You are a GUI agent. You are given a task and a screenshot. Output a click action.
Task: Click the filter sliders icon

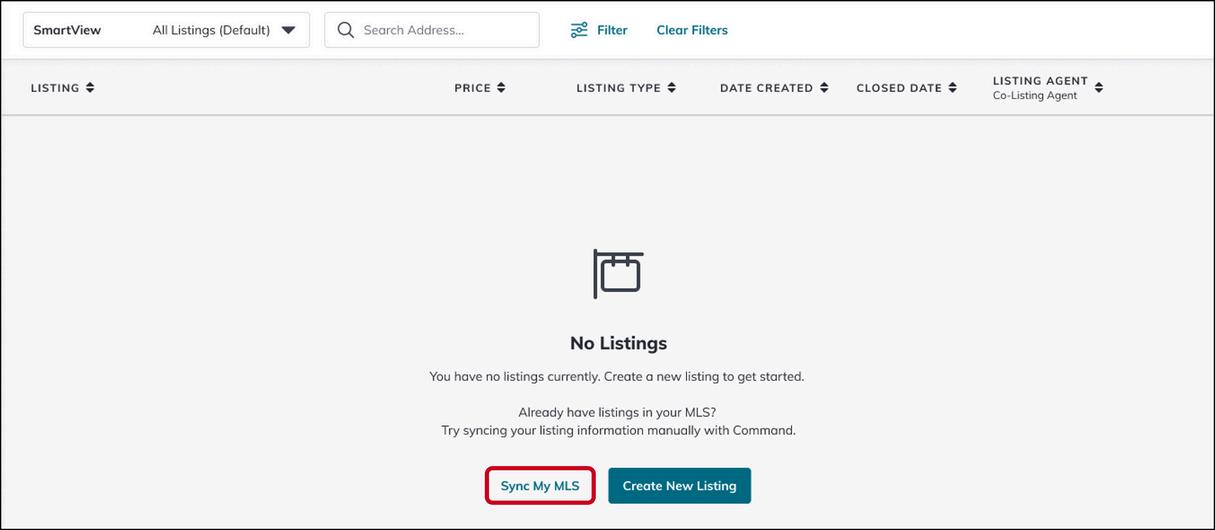(579, 30)
